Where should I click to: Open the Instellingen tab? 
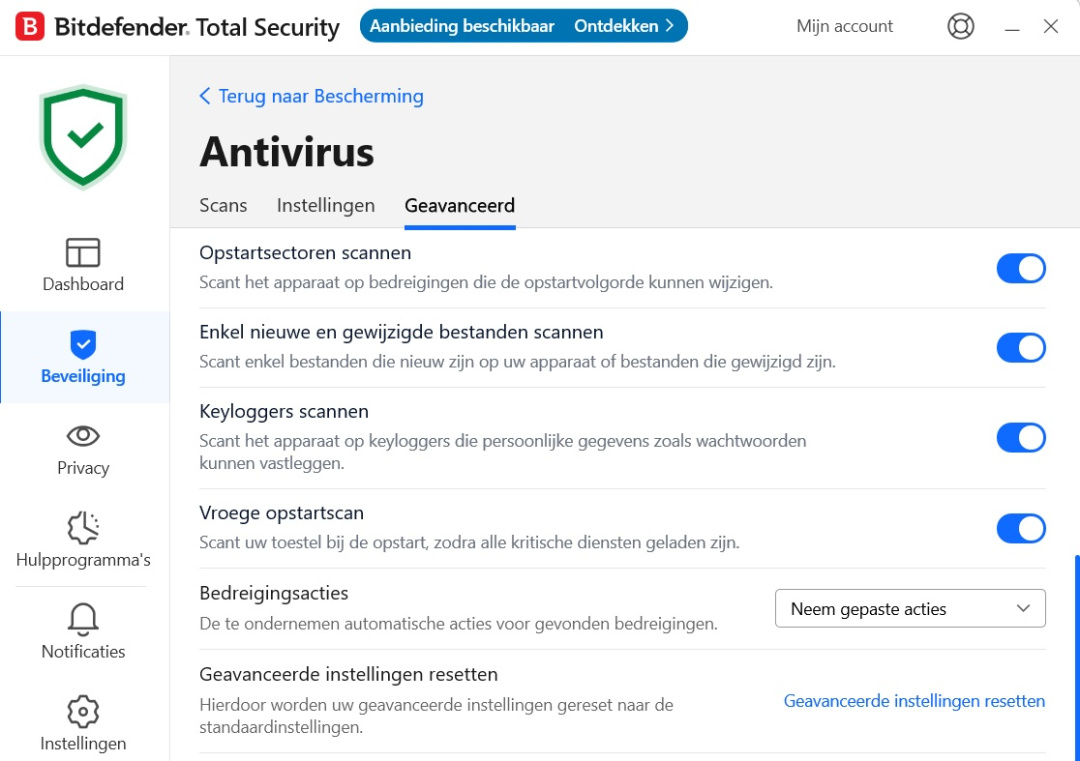pyautogui.click(x=326, y=206)
